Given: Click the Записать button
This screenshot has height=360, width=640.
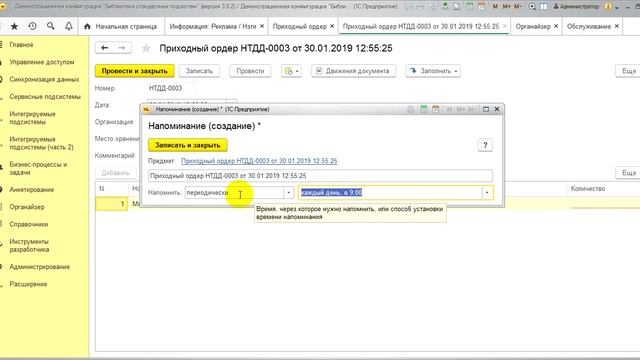Looking at the screenshot, I should [x=199, y=71].
